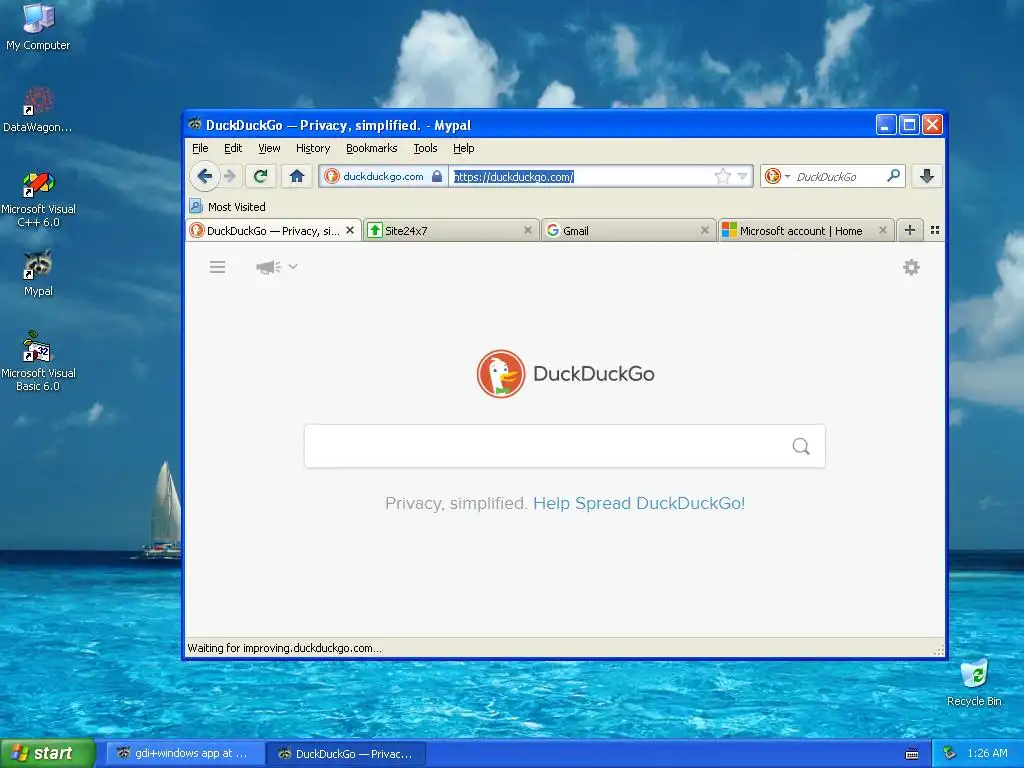
Task: Bookmark this page with the star icon
Action: pos(722,176)
